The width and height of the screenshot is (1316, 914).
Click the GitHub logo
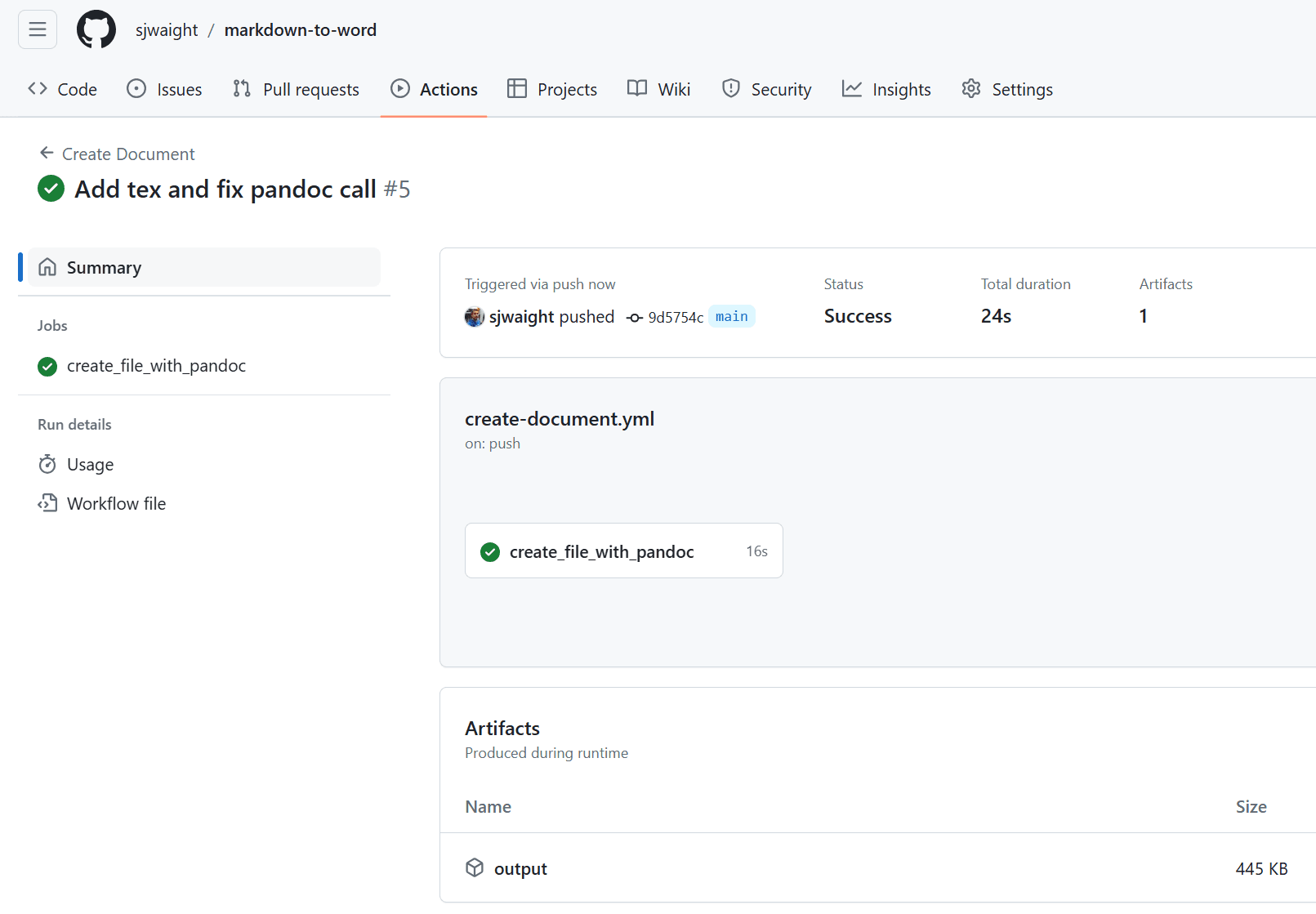tap(96, 29)
